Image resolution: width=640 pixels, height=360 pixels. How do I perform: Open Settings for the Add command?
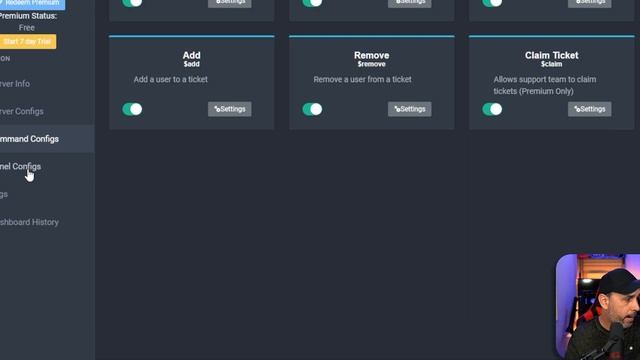(230, 109)
